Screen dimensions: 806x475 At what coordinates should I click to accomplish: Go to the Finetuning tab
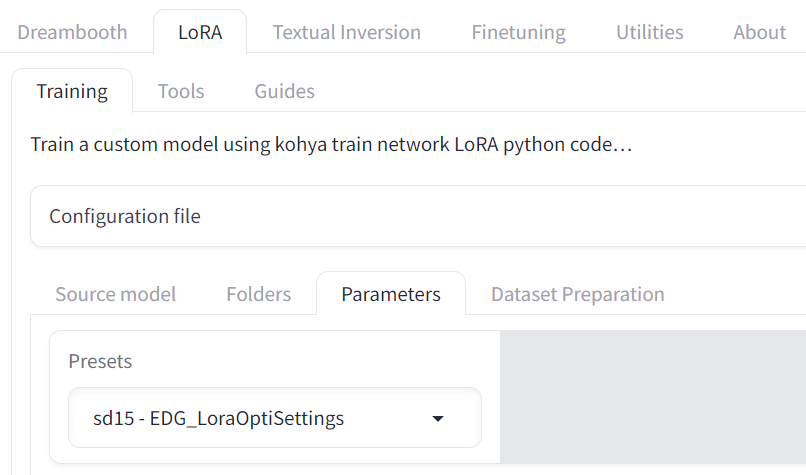tap(518, 32)
